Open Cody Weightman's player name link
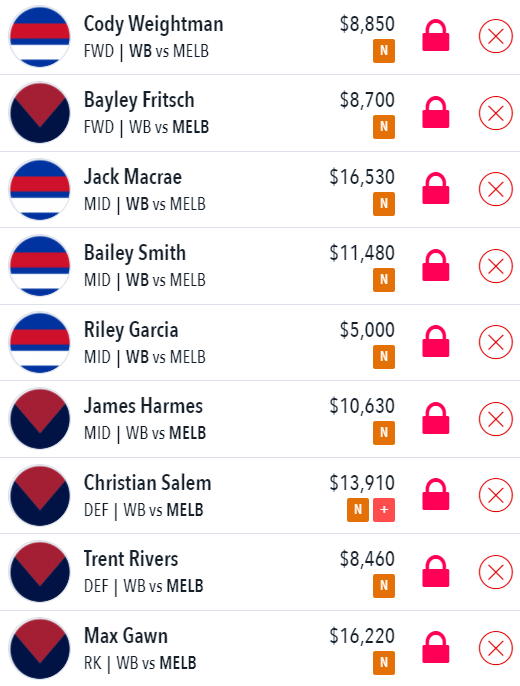The height and width of the screenshot is (686, 520). click(x=154, y=24)
